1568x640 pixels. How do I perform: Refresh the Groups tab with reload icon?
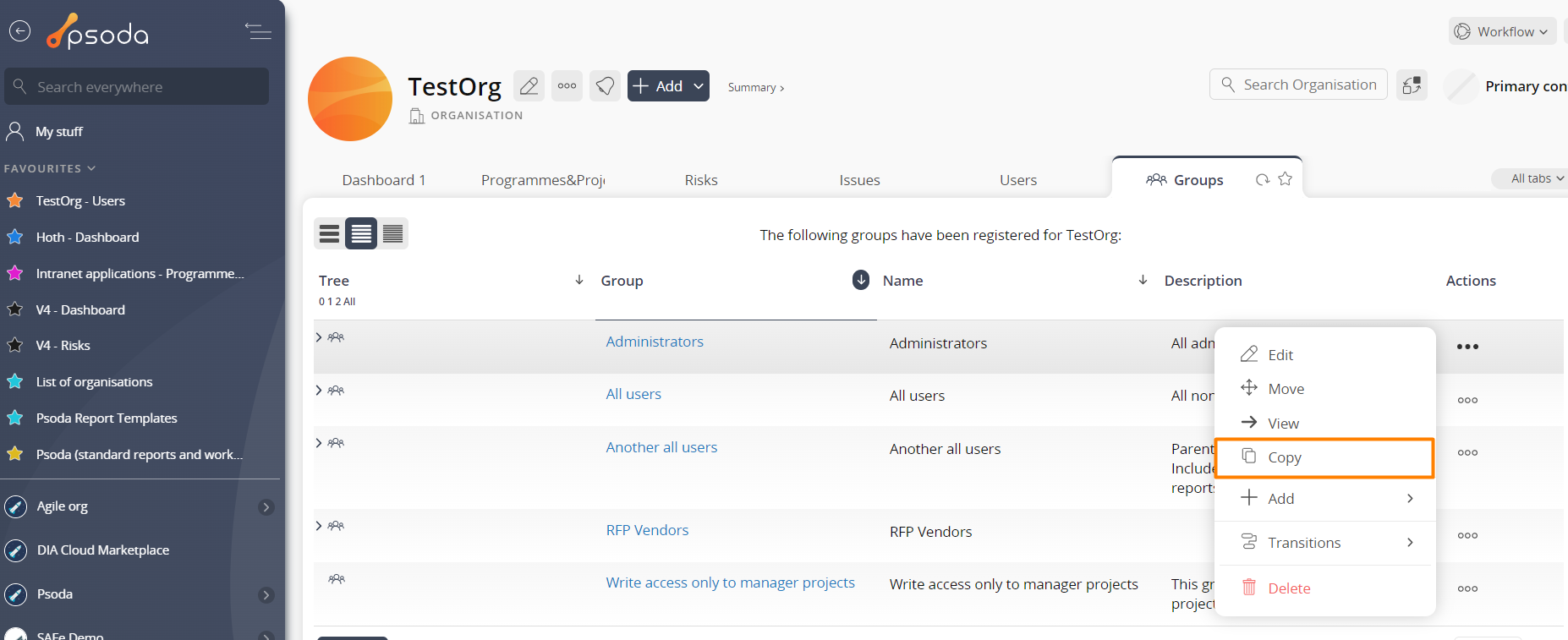[1263, 179]
